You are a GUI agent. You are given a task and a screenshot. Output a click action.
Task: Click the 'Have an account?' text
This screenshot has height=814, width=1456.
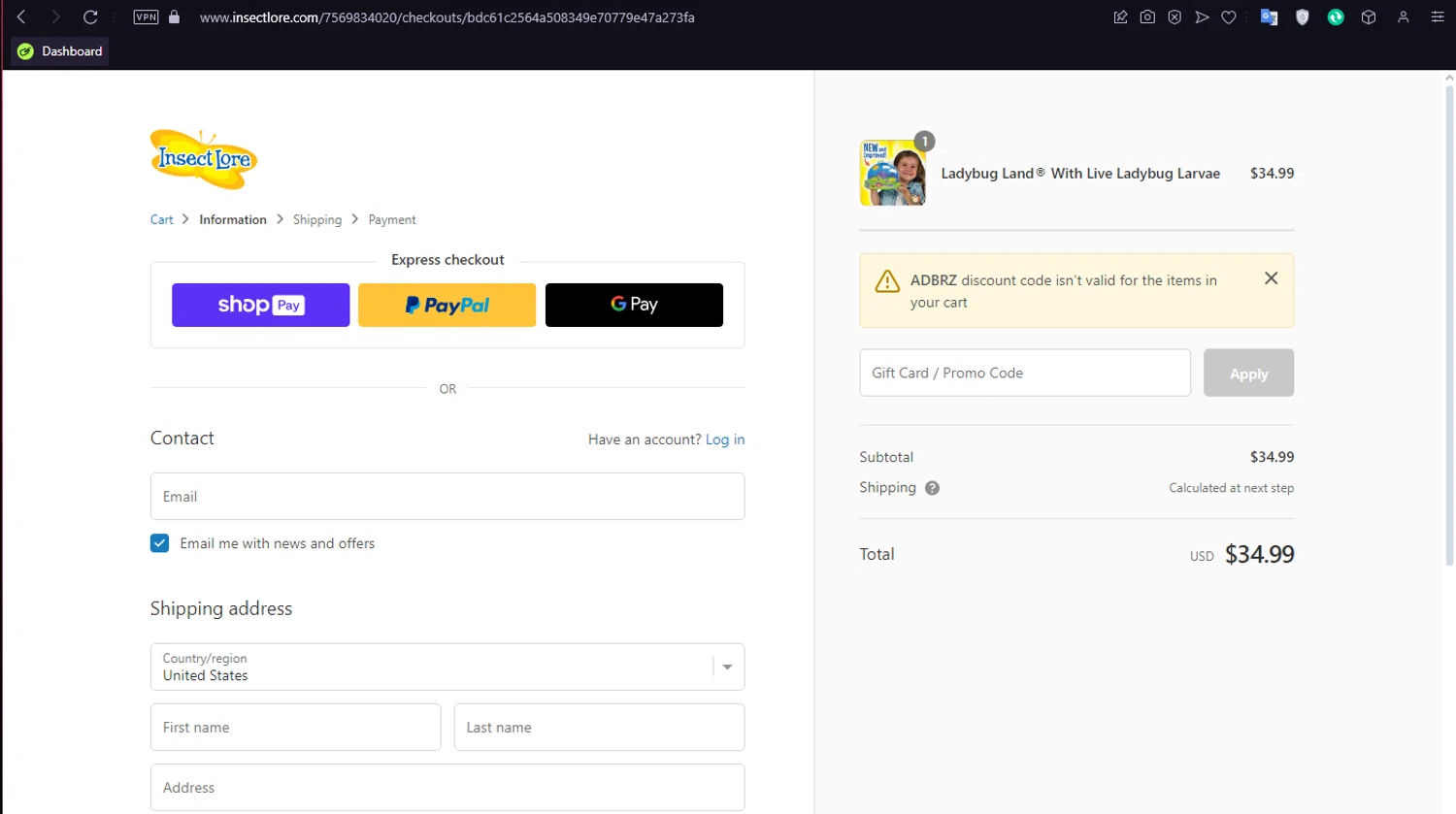[645, 440]
